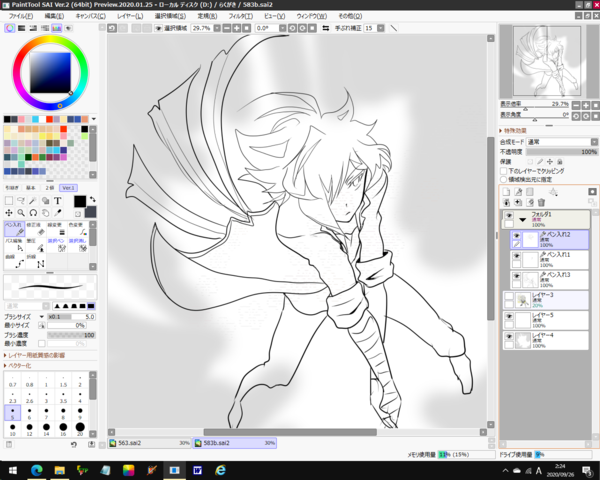
Task: Expand the 特殊効果 section
Action: point(513,131)
